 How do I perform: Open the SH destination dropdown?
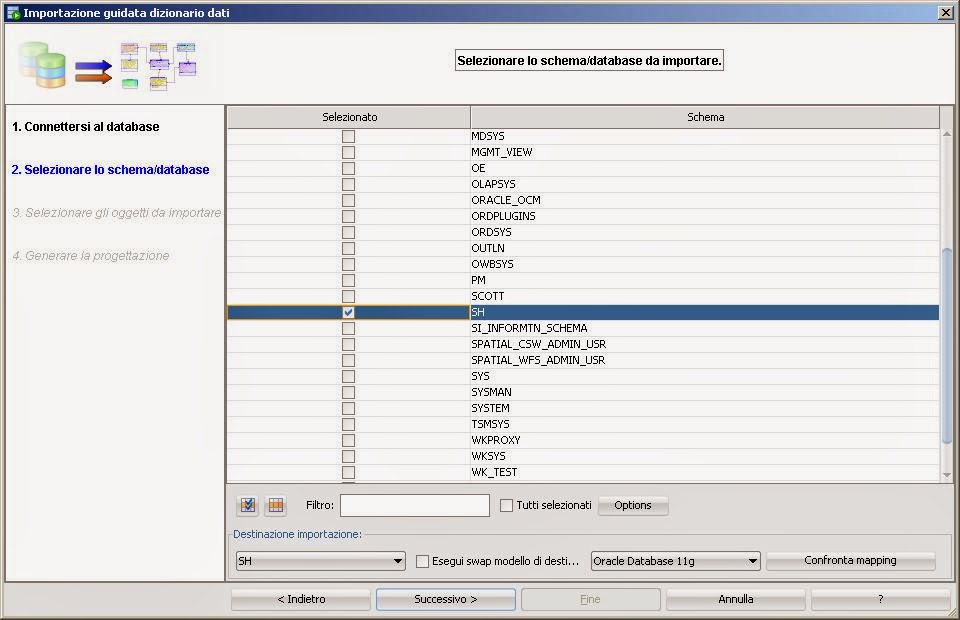[321, 561]
